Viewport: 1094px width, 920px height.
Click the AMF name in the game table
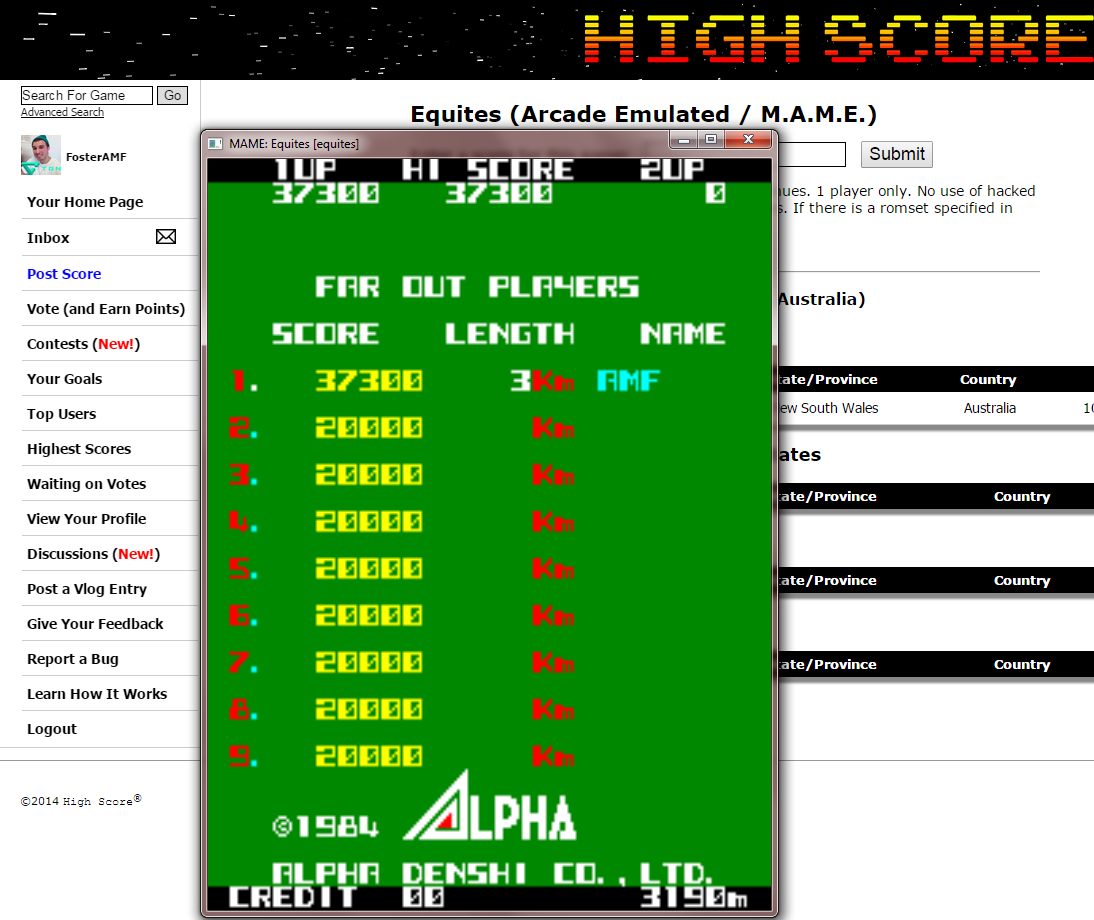[628, 381]
